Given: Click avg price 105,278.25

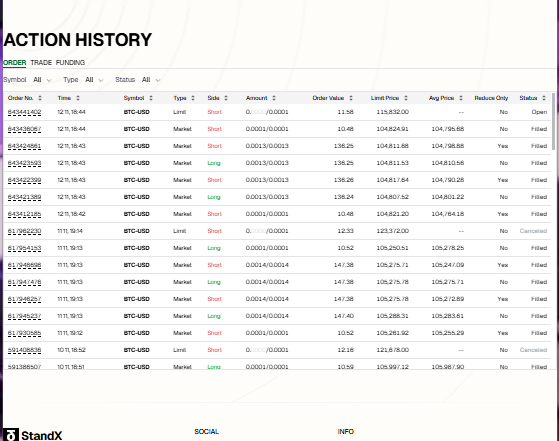Looking at the screenshot, I should (448, 248).
